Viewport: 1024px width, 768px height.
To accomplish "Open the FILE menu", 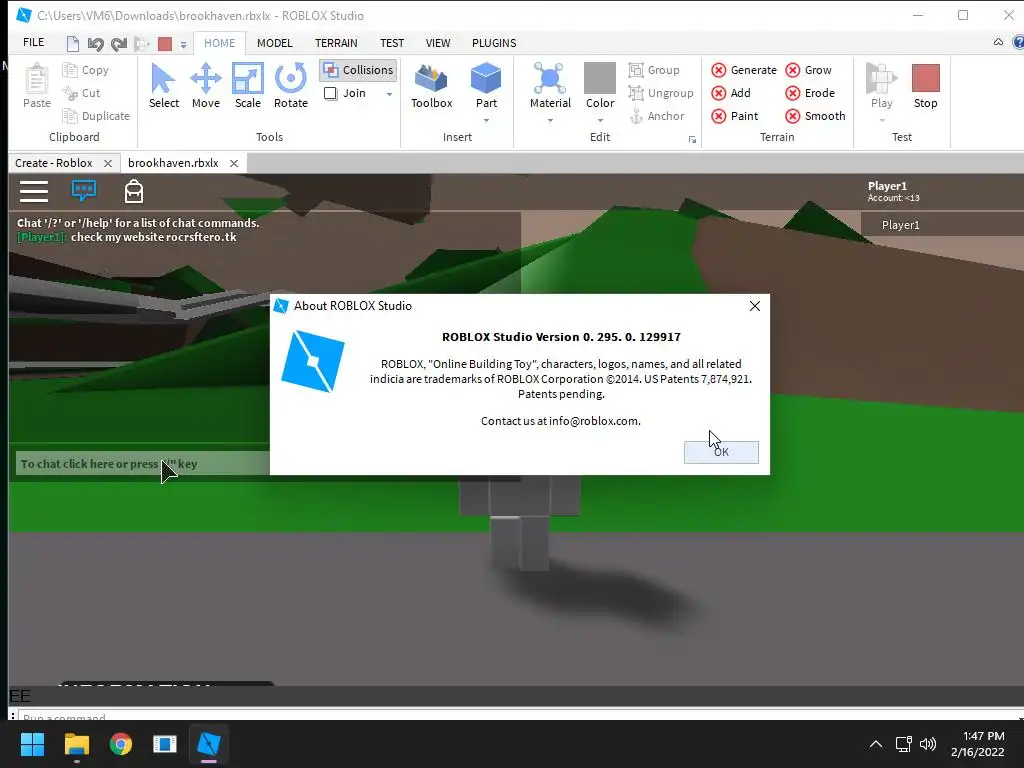I will [33, 42].
